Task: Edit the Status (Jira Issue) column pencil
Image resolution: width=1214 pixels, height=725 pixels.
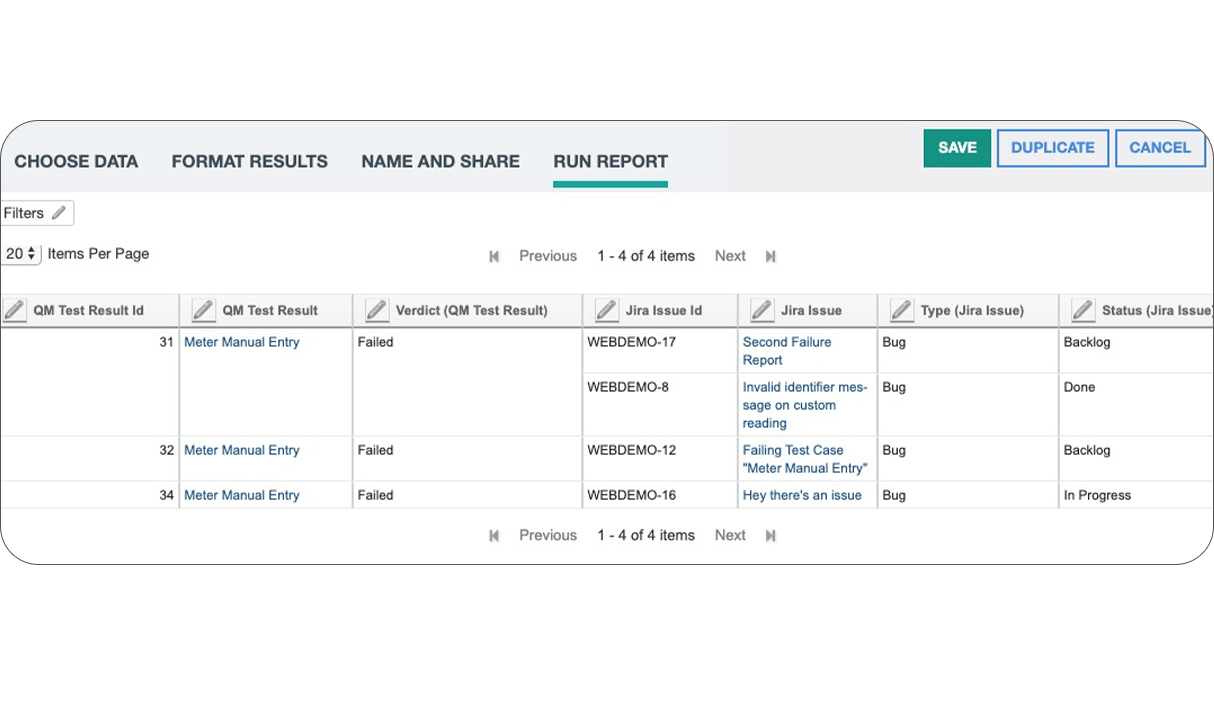Action: (1083, 310)
